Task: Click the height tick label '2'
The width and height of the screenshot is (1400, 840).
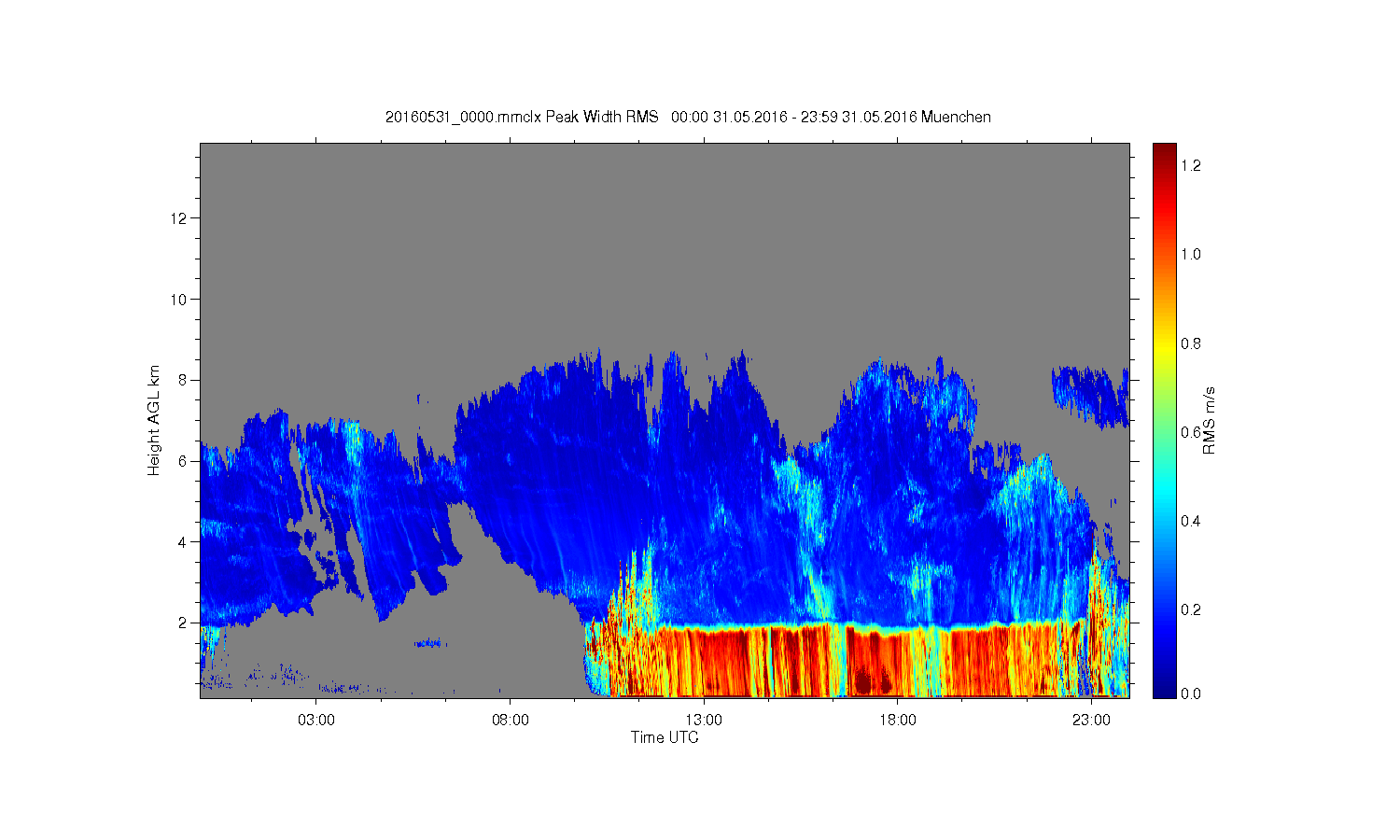Action: point(184,623)
